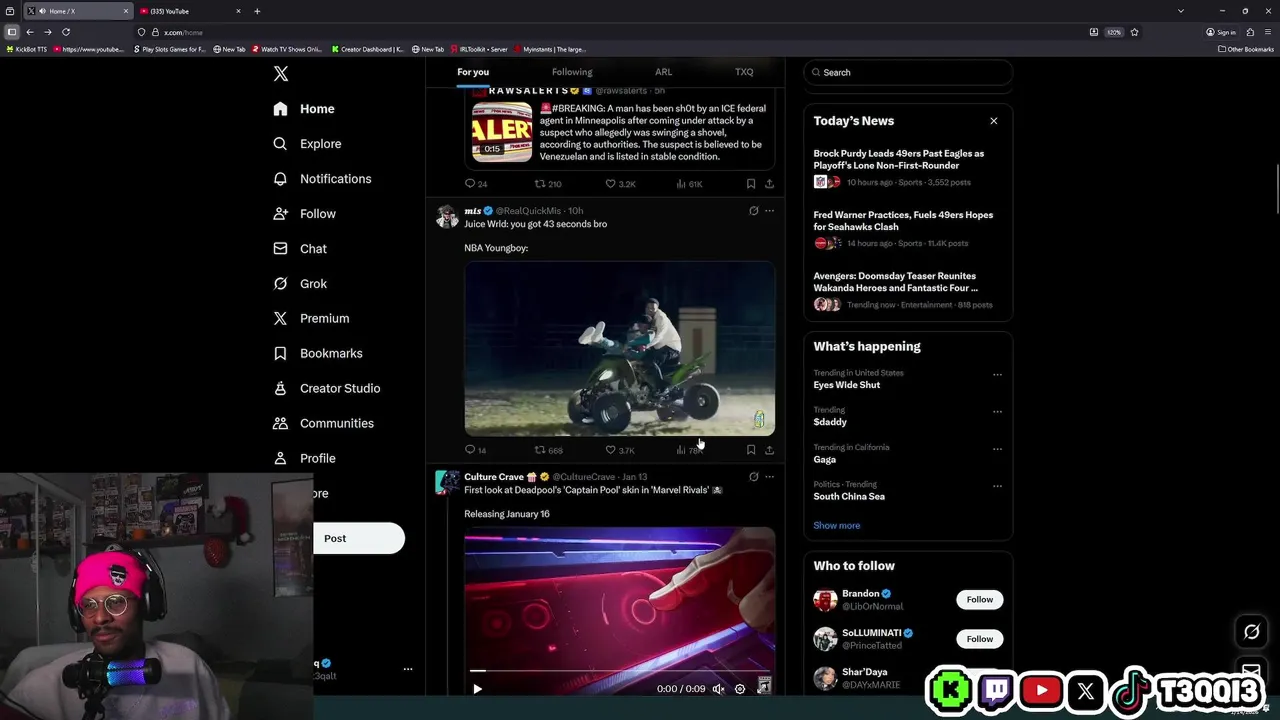This screenshot has width=1280, height=720.
Task: Open the browser hamburger menu
Action: pyautogui.click(x=1268, y=32)
